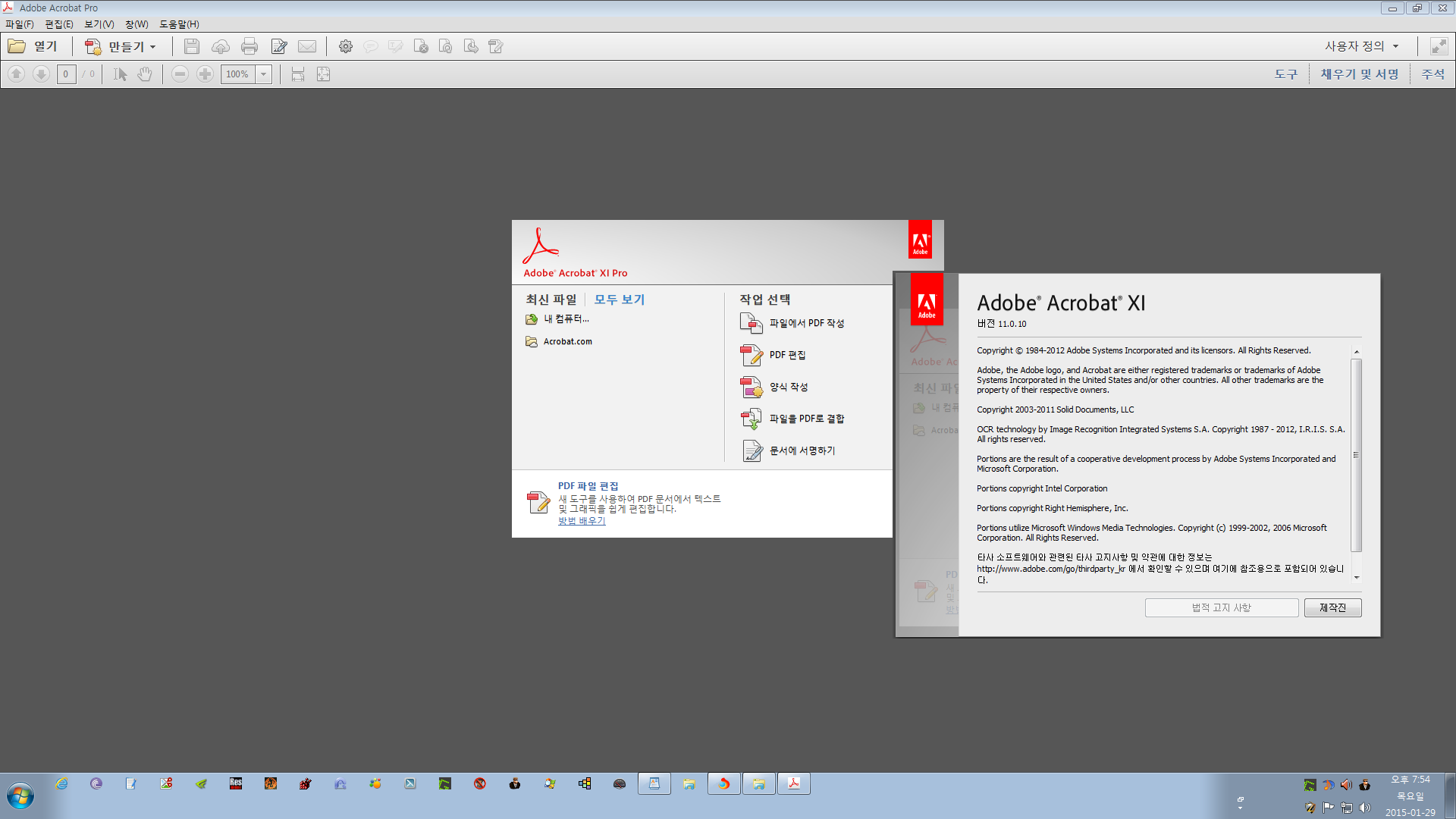Viewport: 1456px width, 819px height.
Task: Open the 채우기 및 서명 pane tab
Action: [1360, 74]
